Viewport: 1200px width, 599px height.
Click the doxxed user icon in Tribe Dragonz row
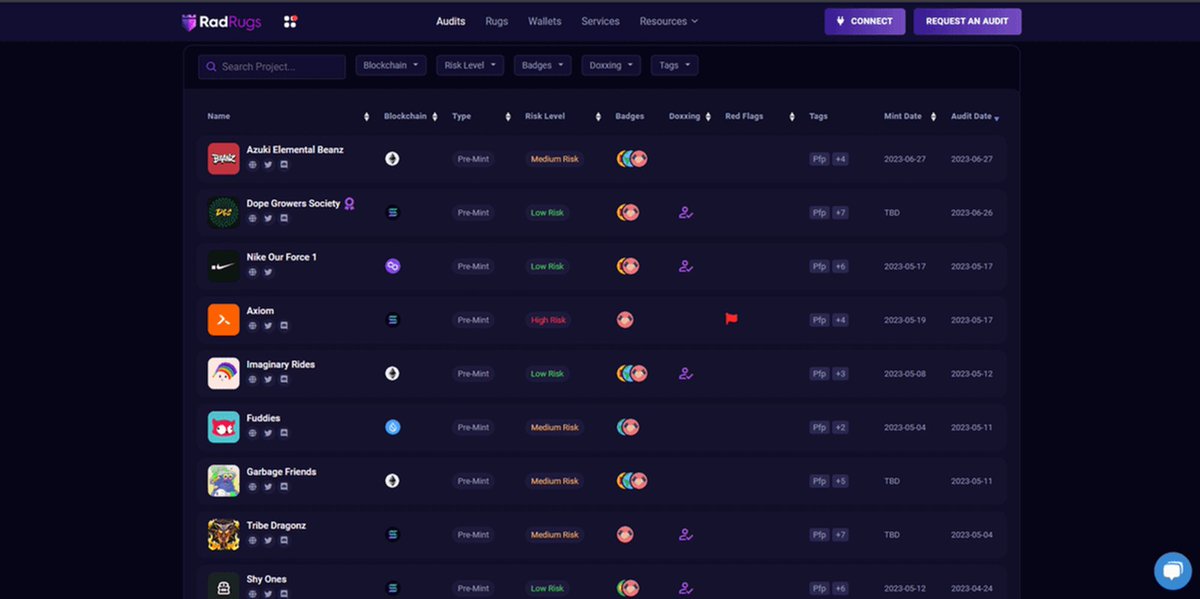tap(685, 534)
